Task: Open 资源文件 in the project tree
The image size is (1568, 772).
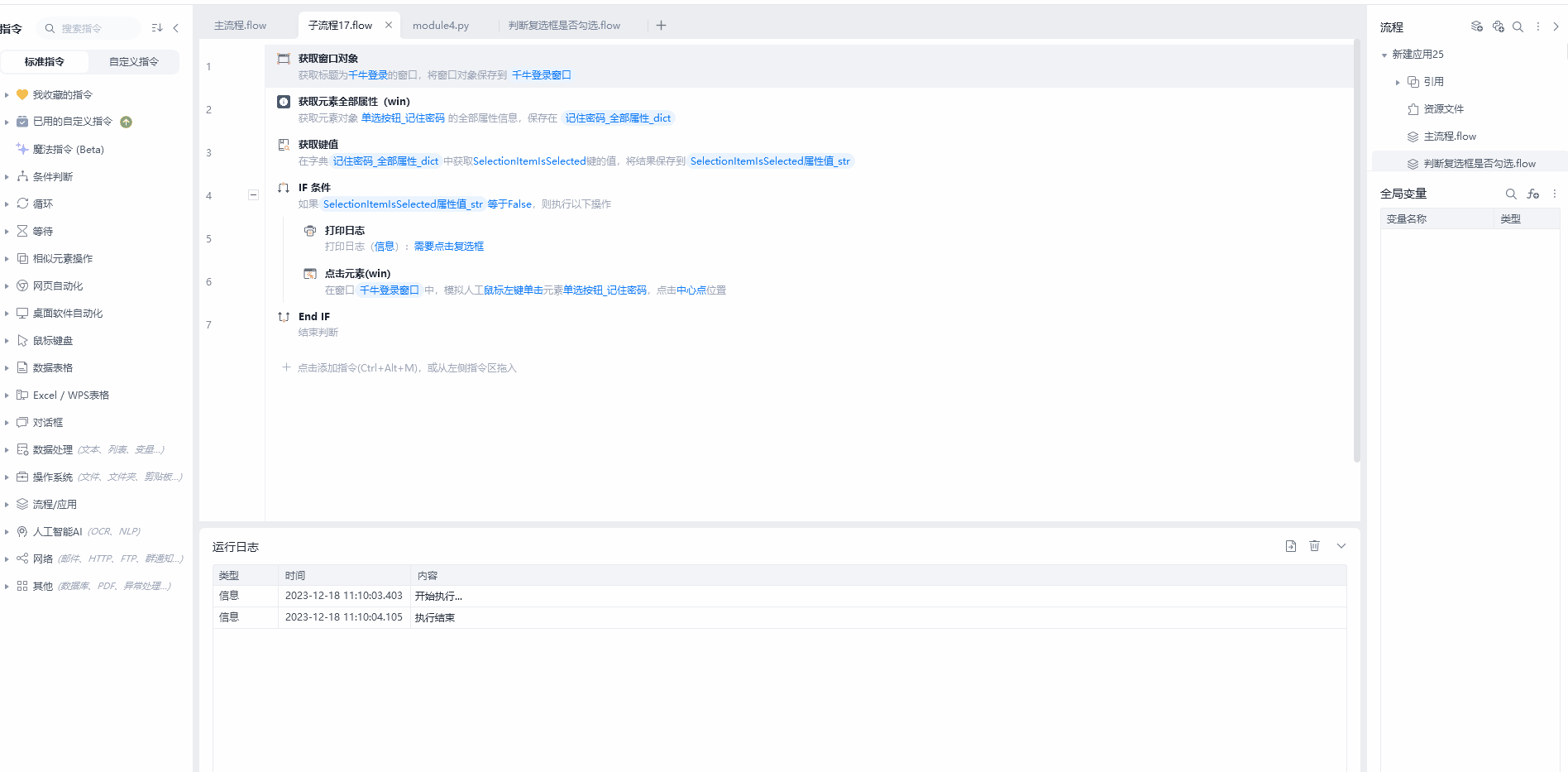Action: pyautogui.click(x=1443, y=109)
